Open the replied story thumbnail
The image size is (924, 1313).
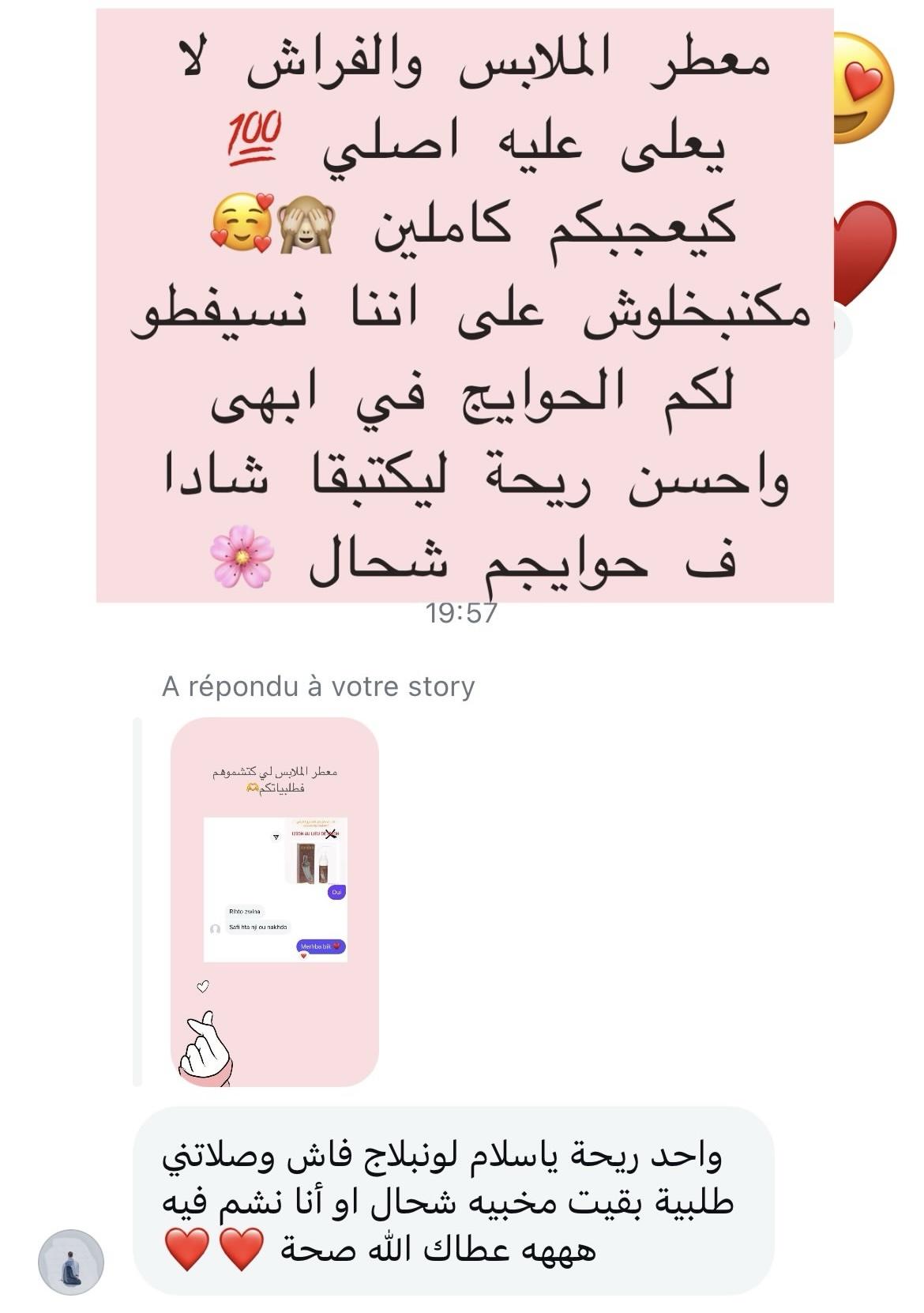[x=275, y=901]
